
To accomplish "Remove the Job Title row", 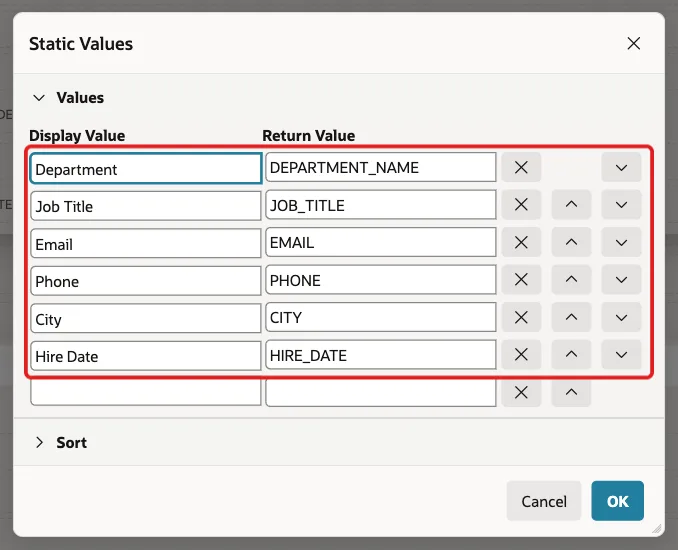I will pos(521,205).
